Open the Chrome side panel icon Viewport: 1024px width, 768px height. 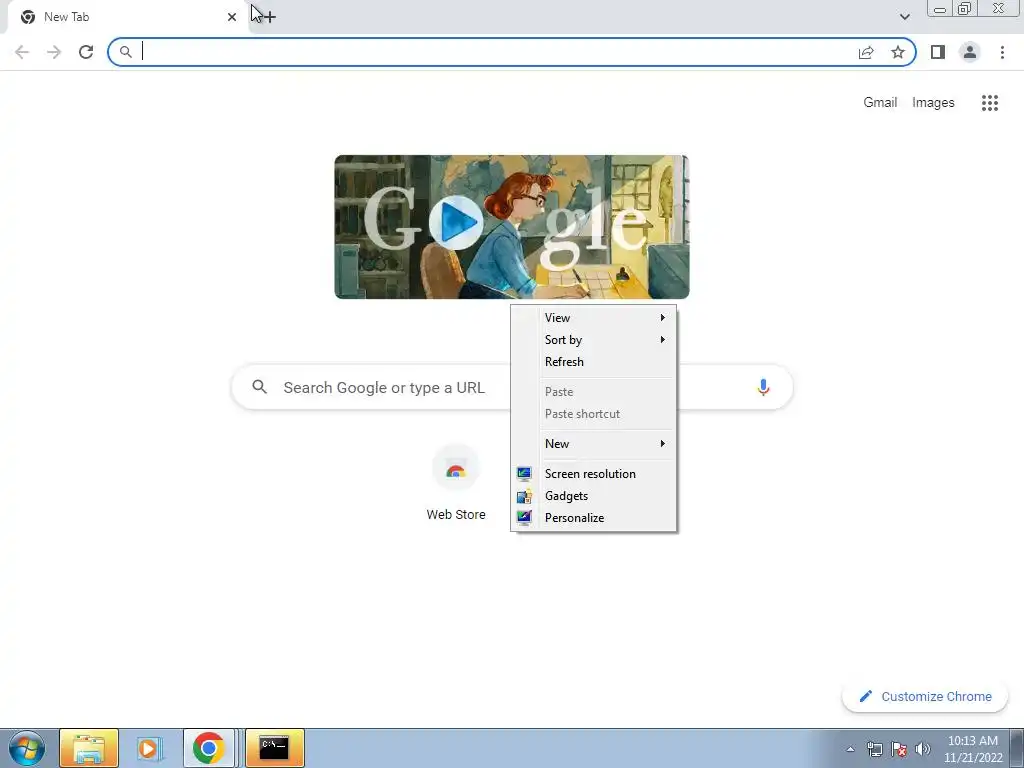[938, 52]
